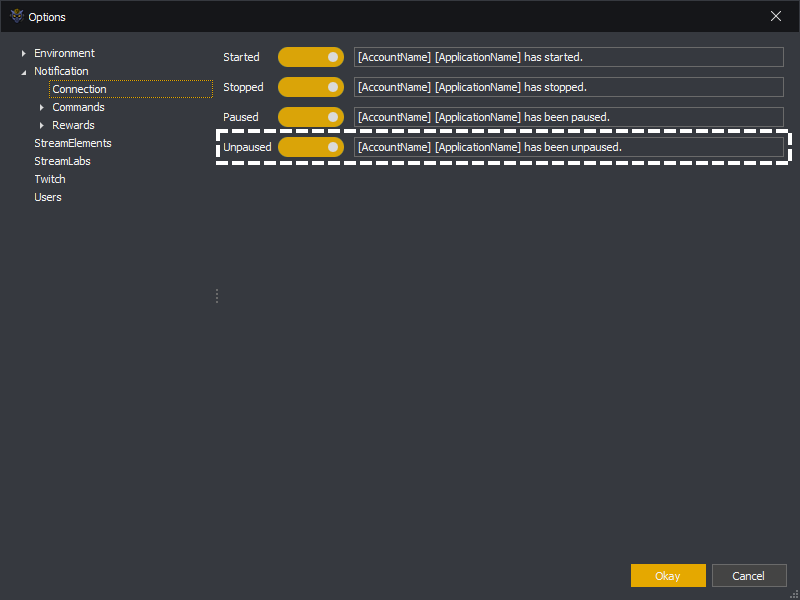The image size is (800, 600).
Task: Edit the 'has started' message field
Action: tap(569, 57)
